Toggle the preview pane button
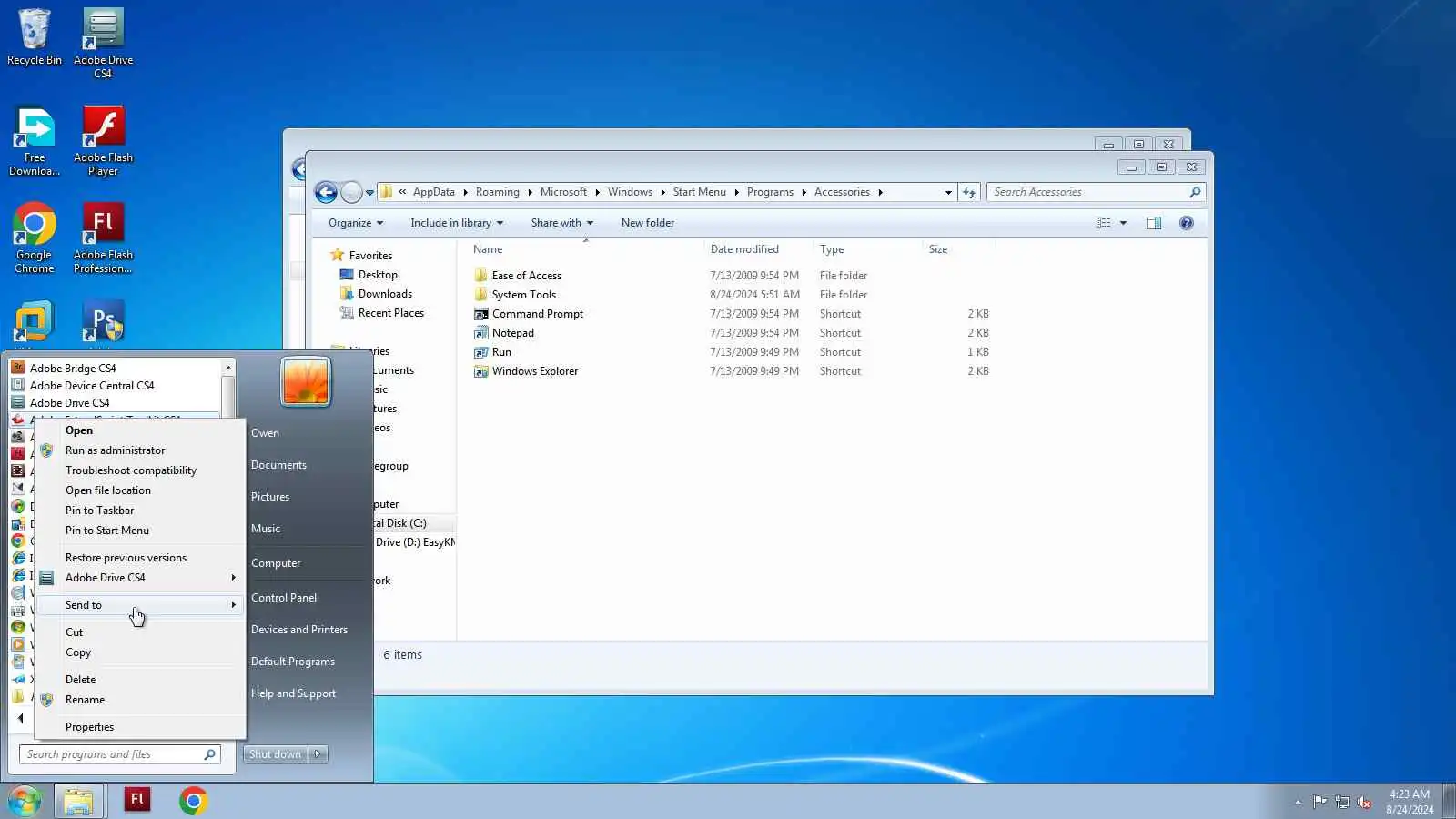 (1154, 223)
